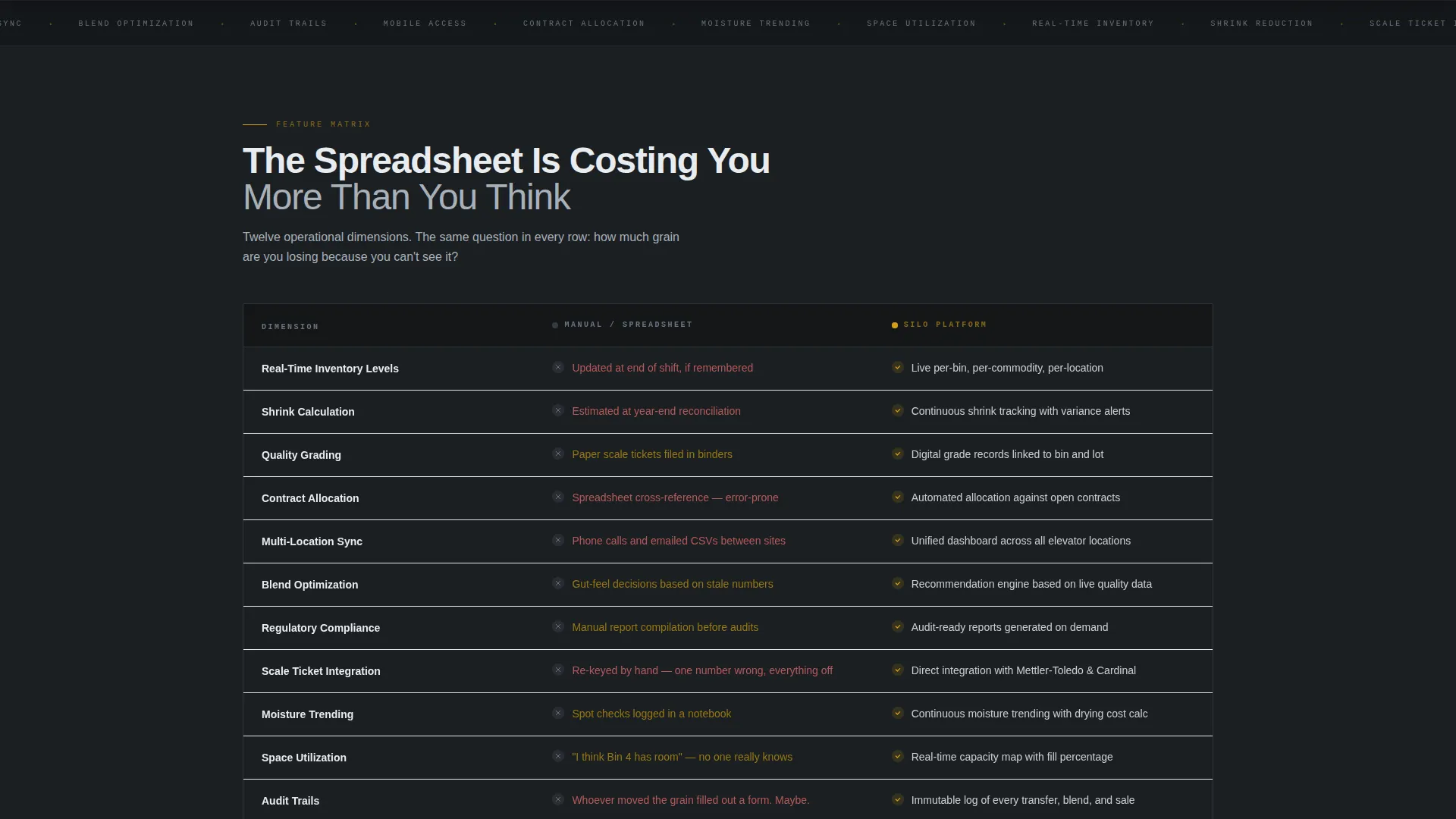Screen dimensions: 1456x819
Task: Select the "Shrink Calculation" row label
Action: pyautogui.click(x=308, y=412)
